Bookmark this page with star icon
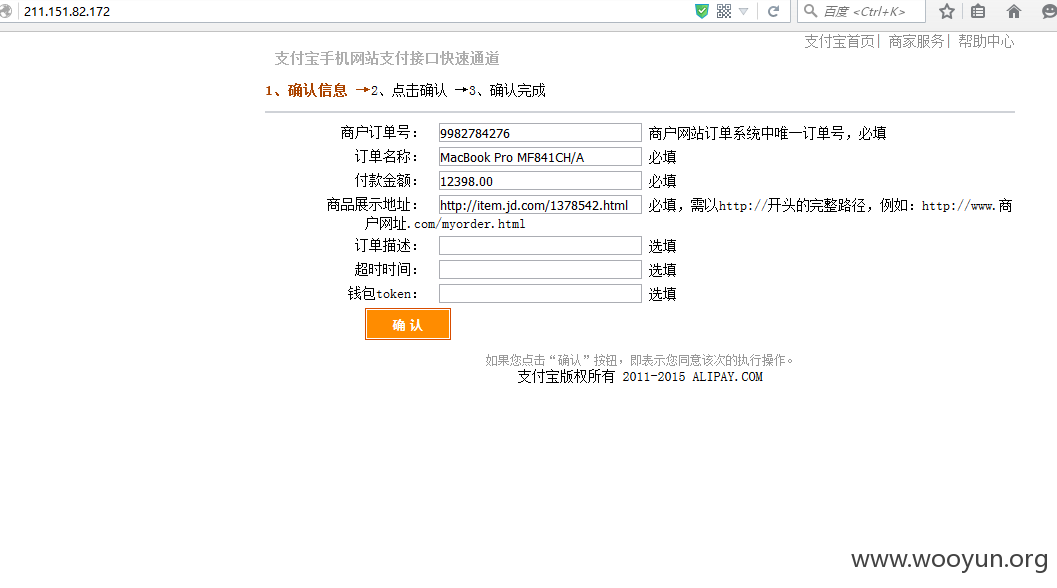Image resolution: width=1057 pixels, height=588 pixels. [947, 11]
